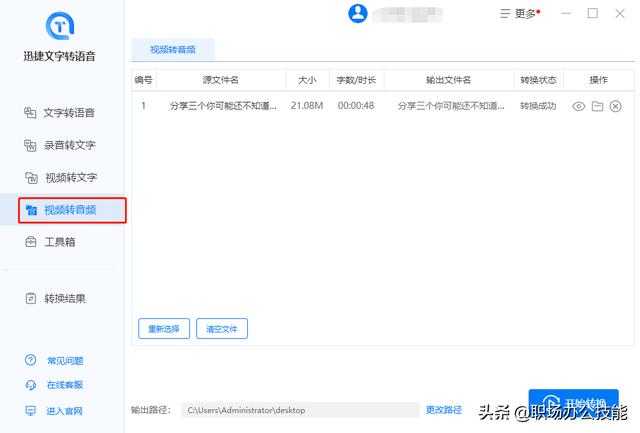
Task: Click the 字数/时长 column header
Action: [x=356, y=80]
